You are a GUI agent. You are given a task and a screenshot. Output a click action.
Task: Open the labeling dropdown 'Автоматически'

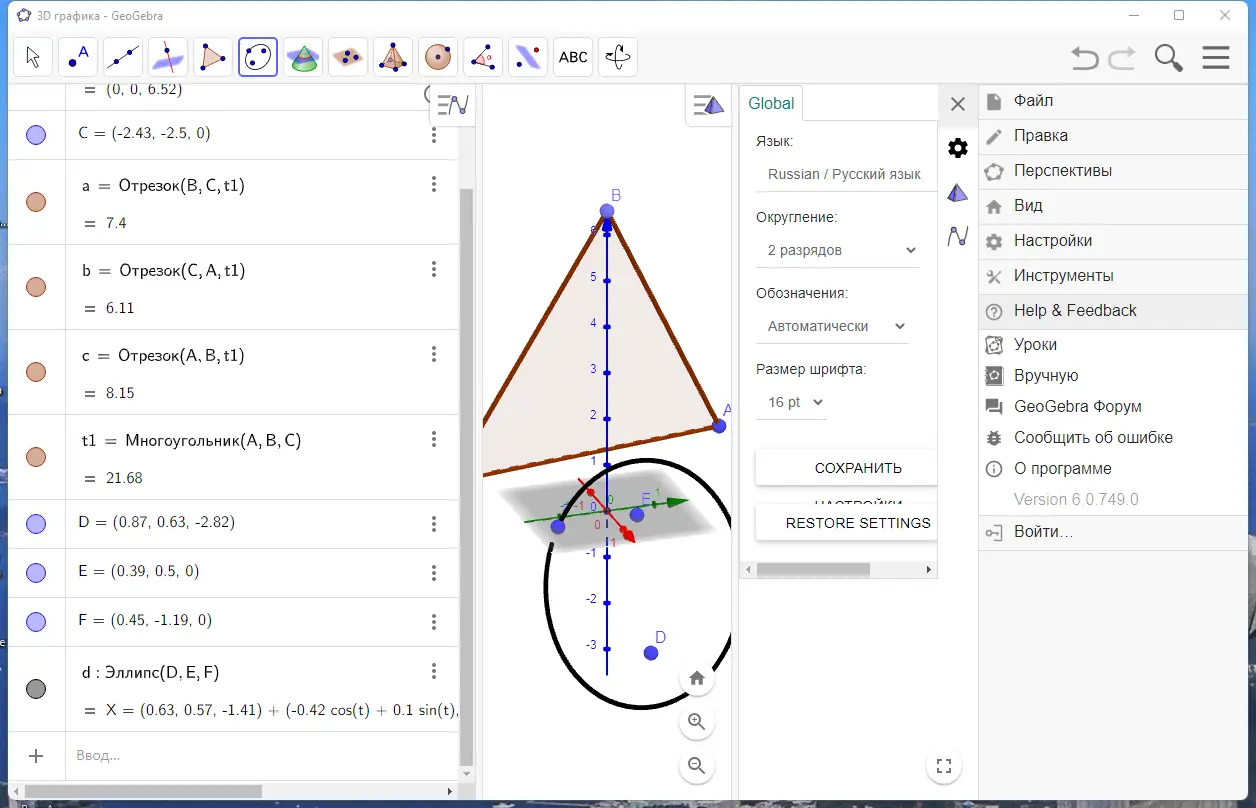pyautogui.click(x=833, y=326)
